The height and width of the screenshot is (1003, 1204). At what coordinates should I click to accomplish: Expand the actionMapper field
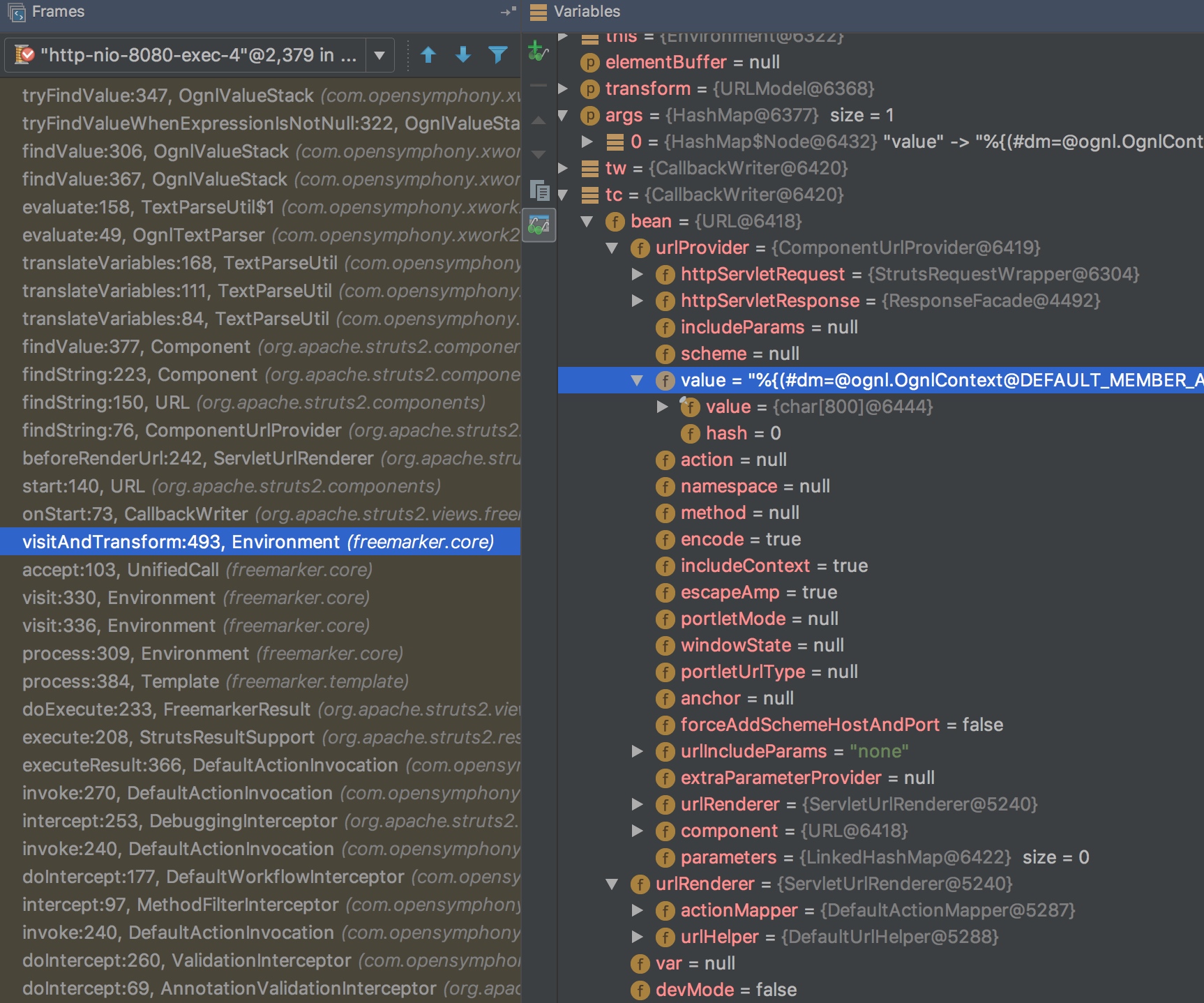coord(637,910)
